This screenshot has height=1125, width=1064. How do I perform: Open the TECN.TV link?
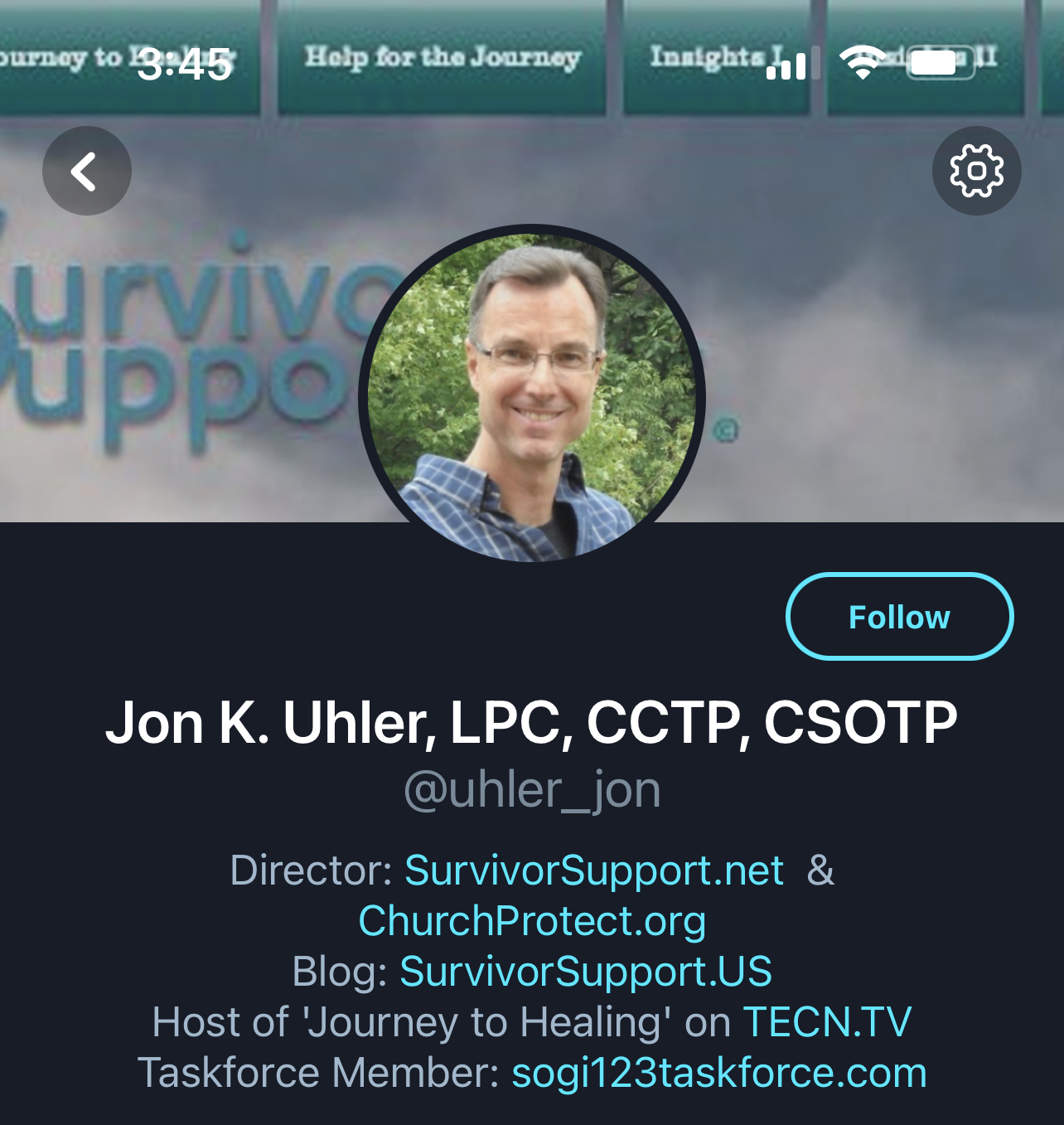click(x=827, y=1022)
